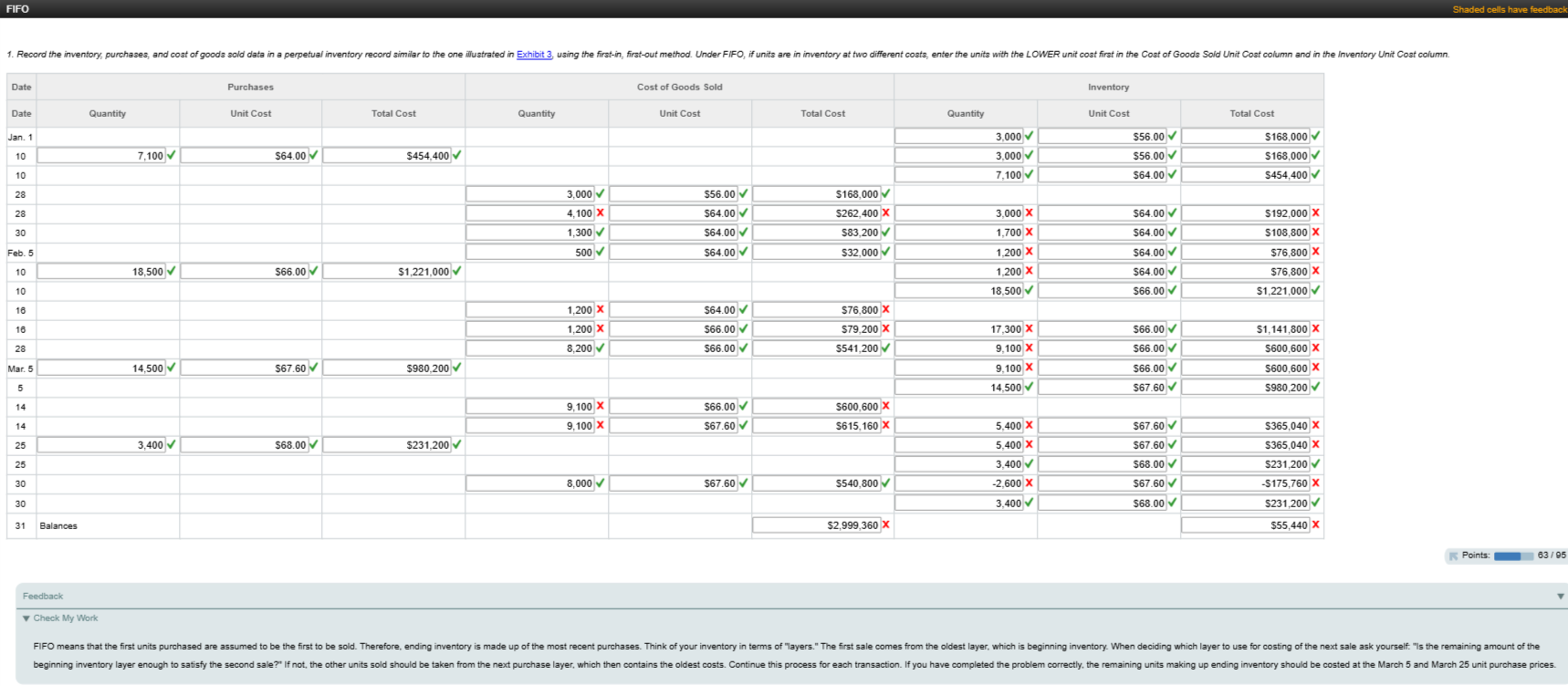Select the inventory total cost field $108,800

[x=1246, y=233]
